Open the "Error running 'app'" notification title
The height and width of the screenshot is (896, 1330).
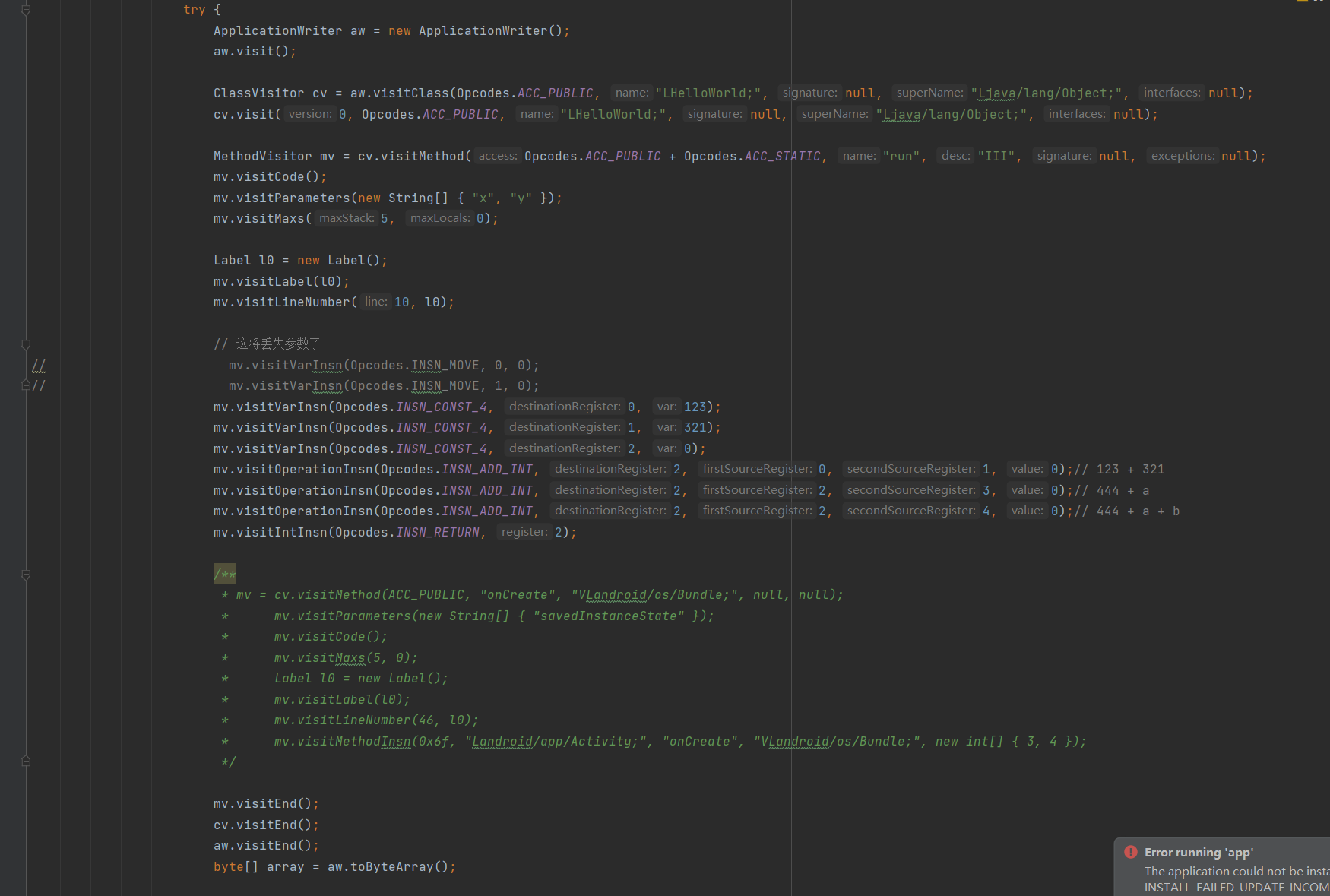tap(1199, 853)
